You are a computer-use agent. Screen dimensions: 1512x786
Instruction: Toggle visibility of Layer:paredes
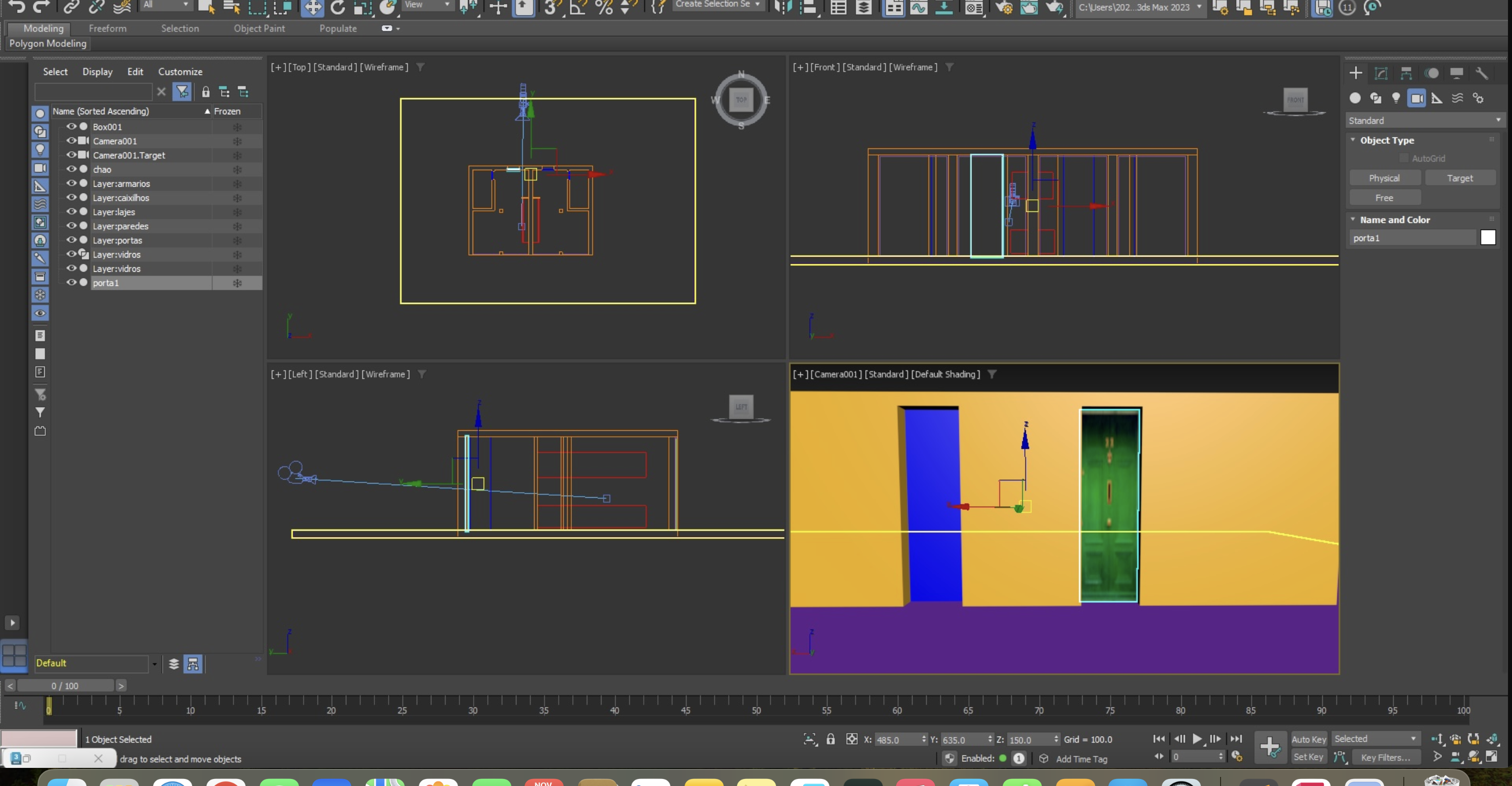pos(71,226)
